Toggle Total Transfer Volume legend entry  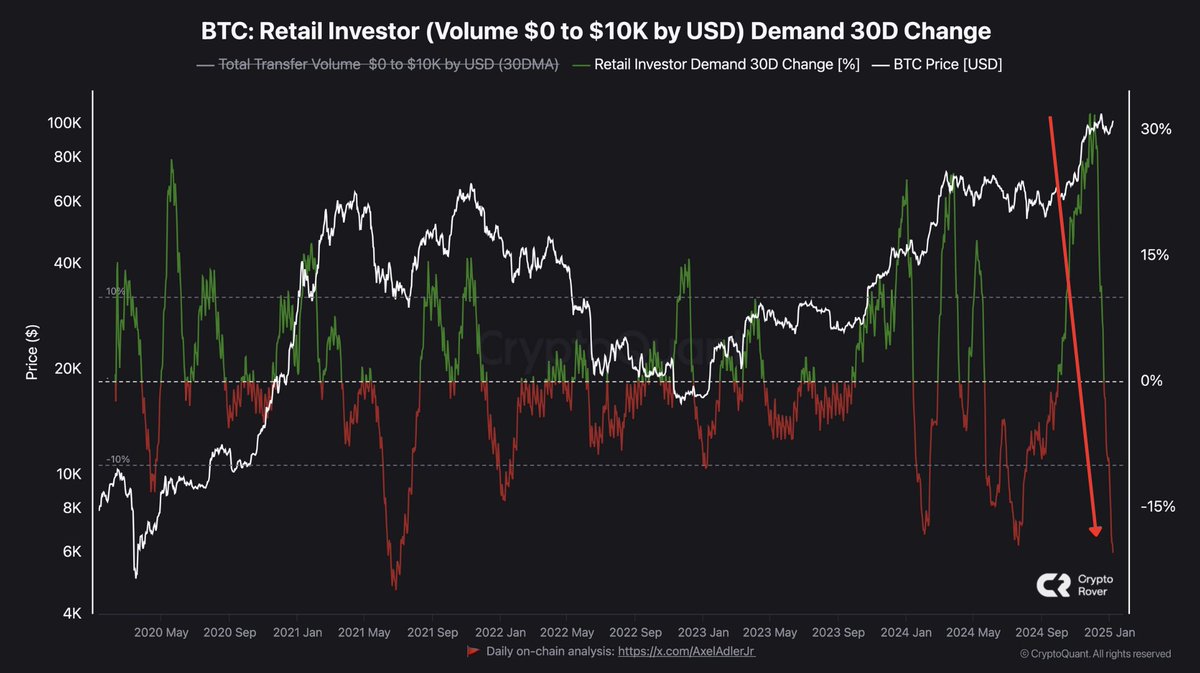coord(377,64)
